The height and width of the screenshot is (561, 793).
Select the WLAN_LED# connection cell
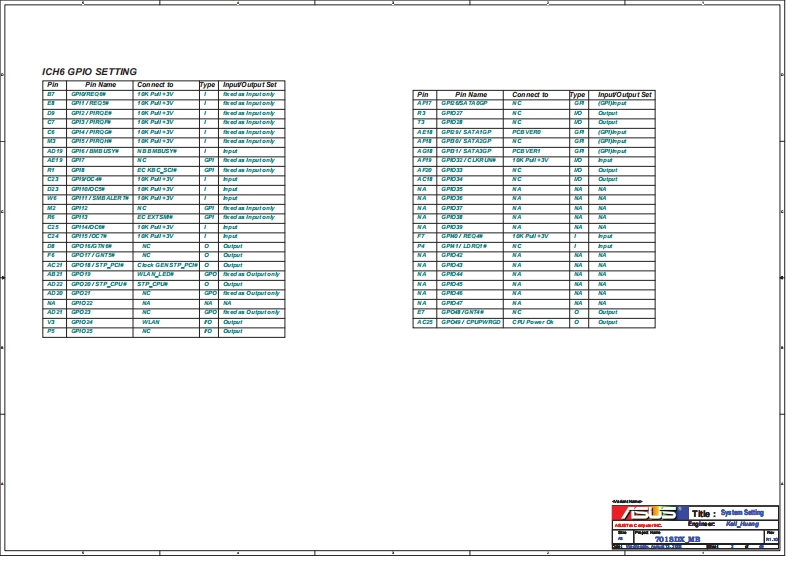click(155, 274)
